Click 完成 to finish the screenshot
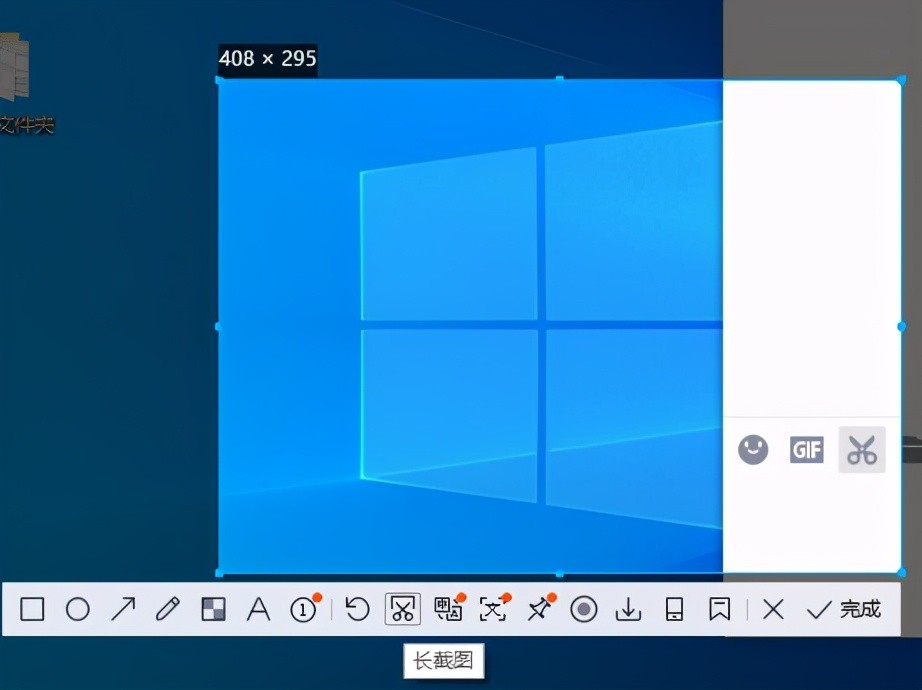922x690 pixels. 843,609
